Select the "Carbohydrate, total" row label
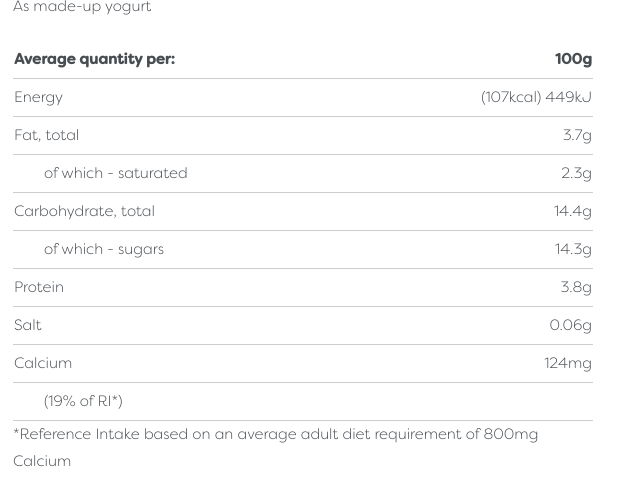 84,211
